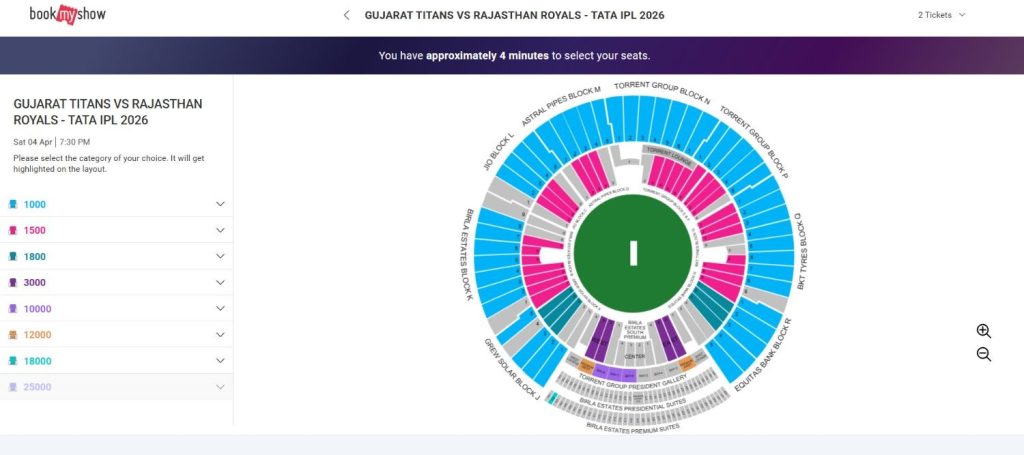Click the pink seat icon beside 1500
The image size is (1024, 455).
[x=13, y=231]
